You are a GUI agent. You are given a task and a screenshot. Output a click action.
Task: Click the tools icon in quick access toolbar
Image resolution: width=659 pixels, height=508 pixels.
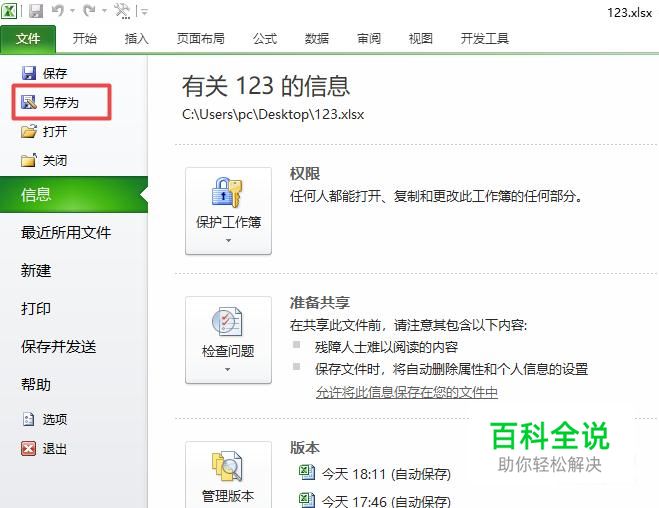point(122,11)
